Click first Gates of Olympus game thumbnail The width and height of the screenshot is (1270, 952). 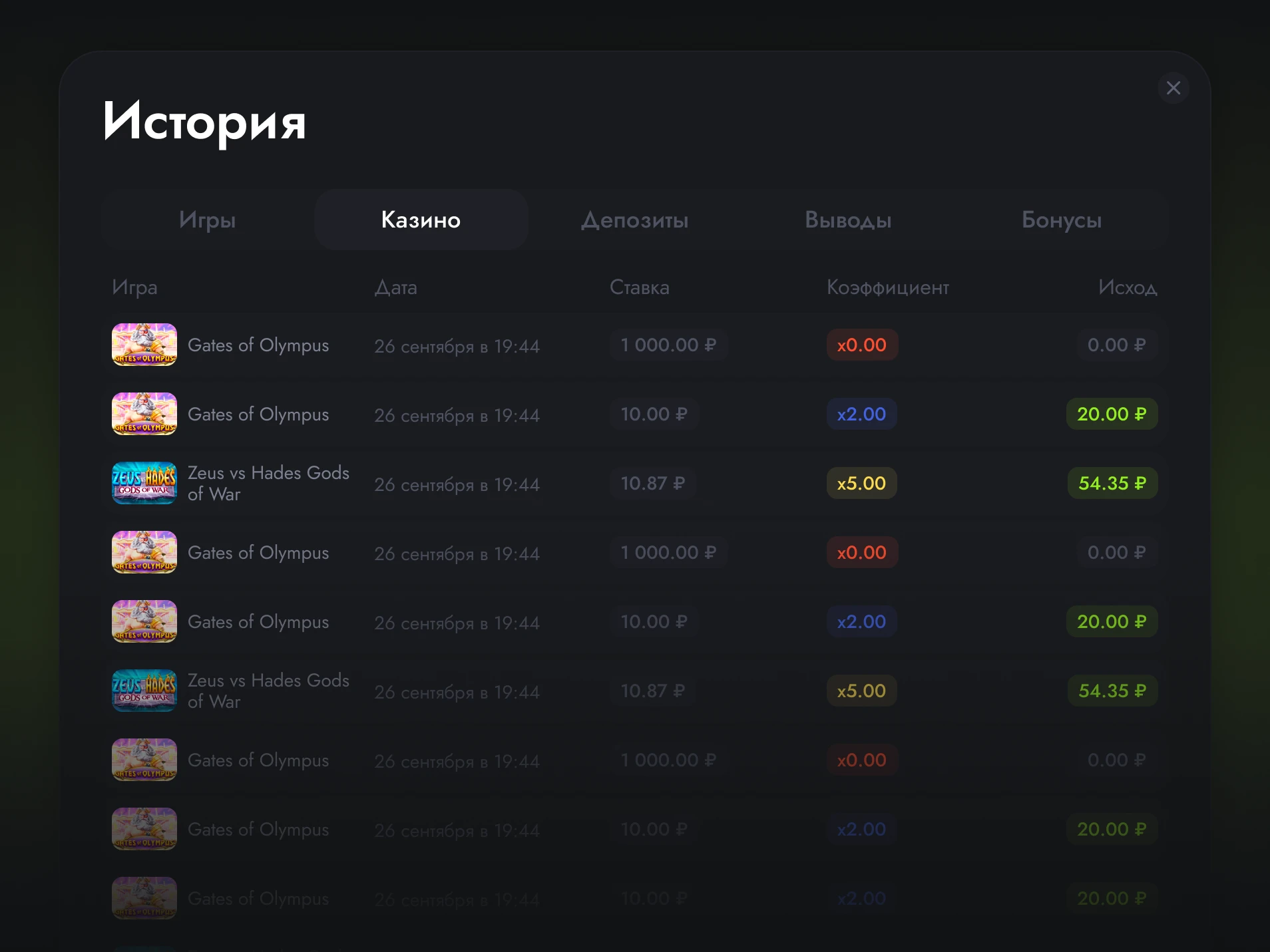point(144,345)
